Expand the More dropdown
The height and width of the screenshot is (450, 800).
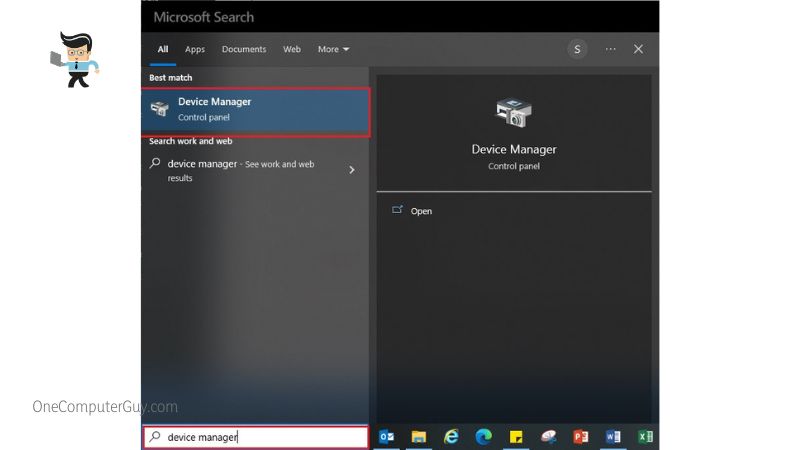(x=333, y=49)
